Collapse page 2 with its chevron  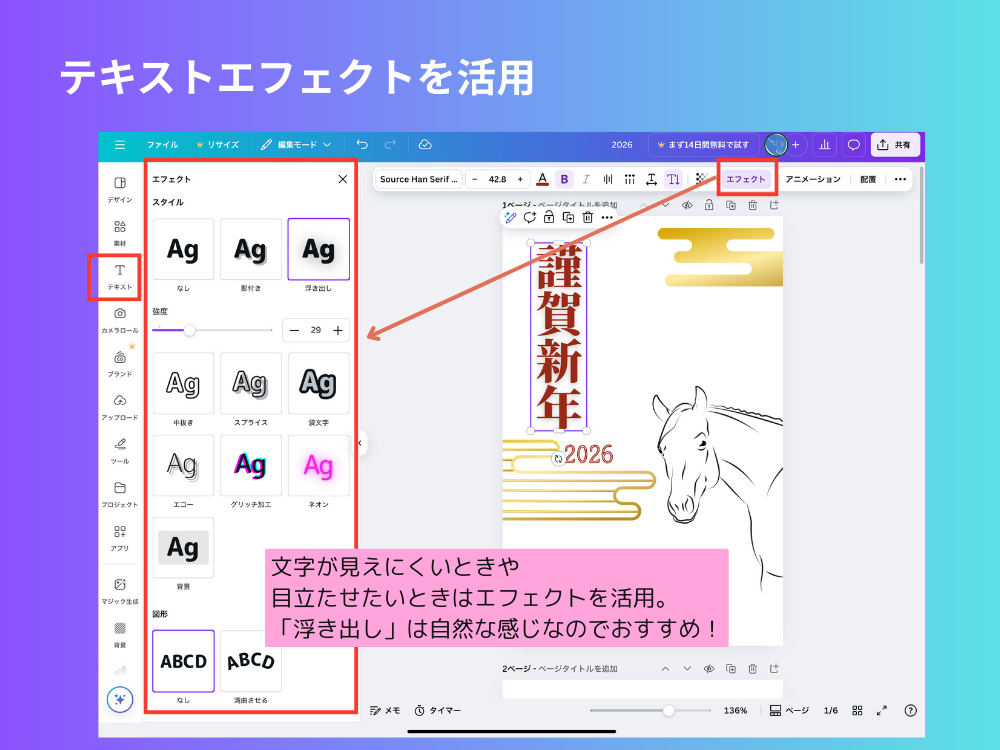tap(666, 667)
